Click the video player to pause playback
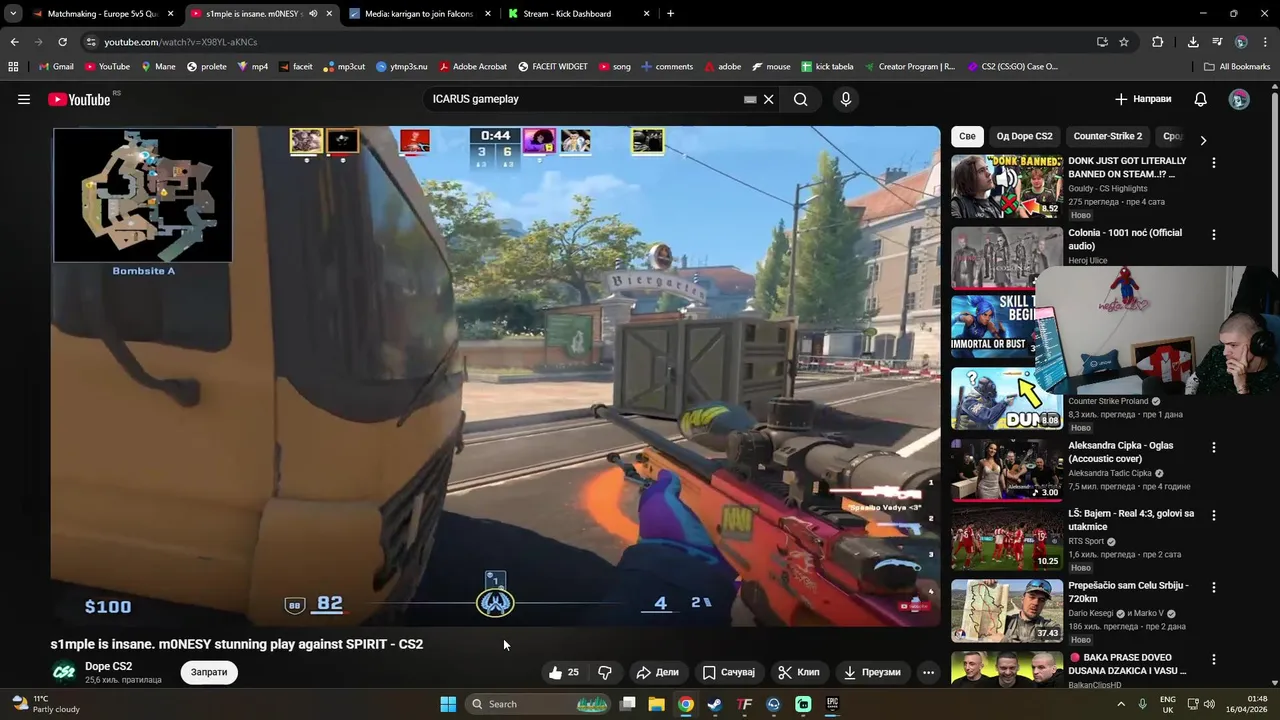This screenshot has height=720, width=1280. pos(495,376)
